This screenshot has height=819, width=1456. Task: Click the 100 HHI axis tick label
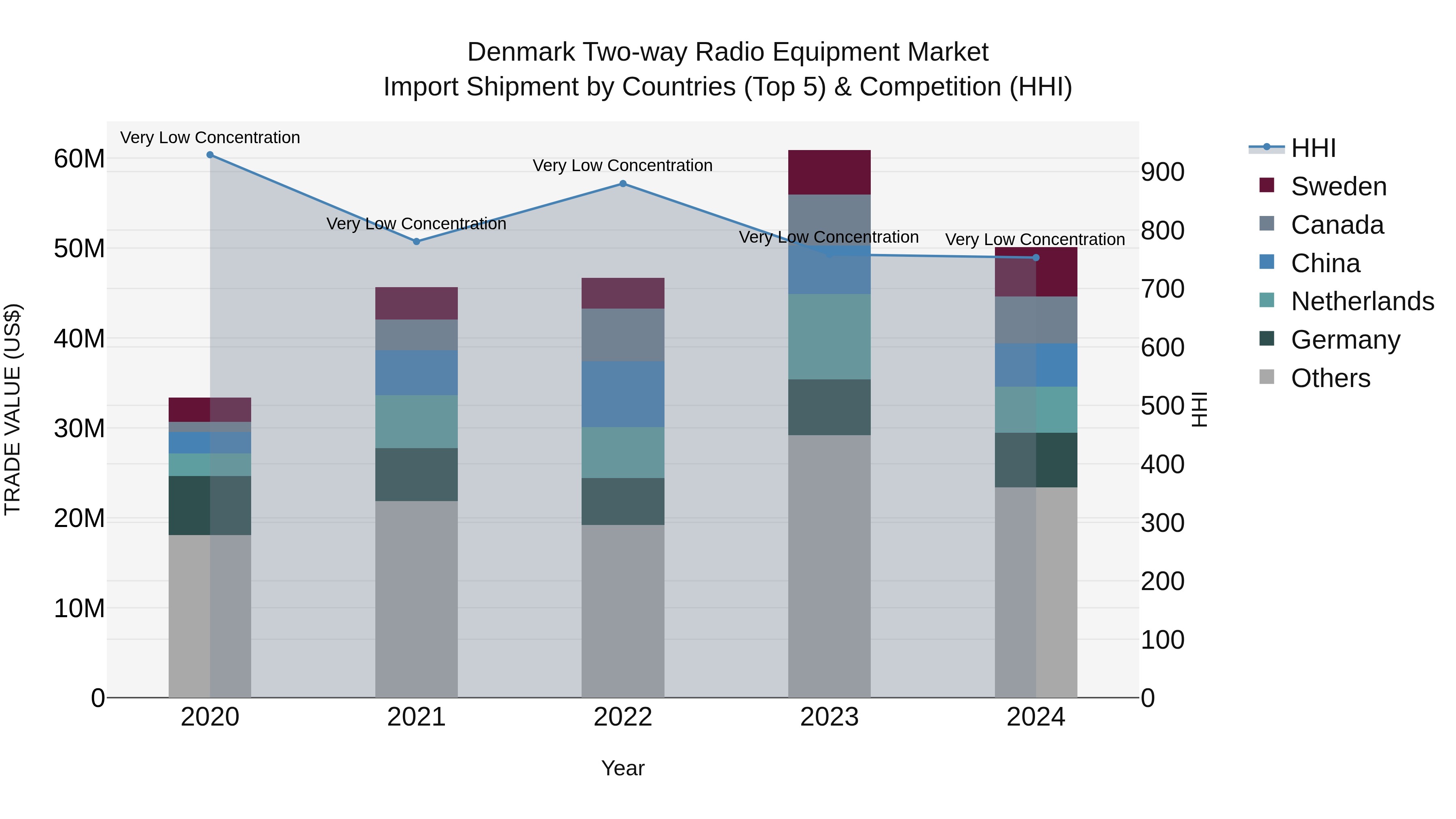coord(1163,640)
